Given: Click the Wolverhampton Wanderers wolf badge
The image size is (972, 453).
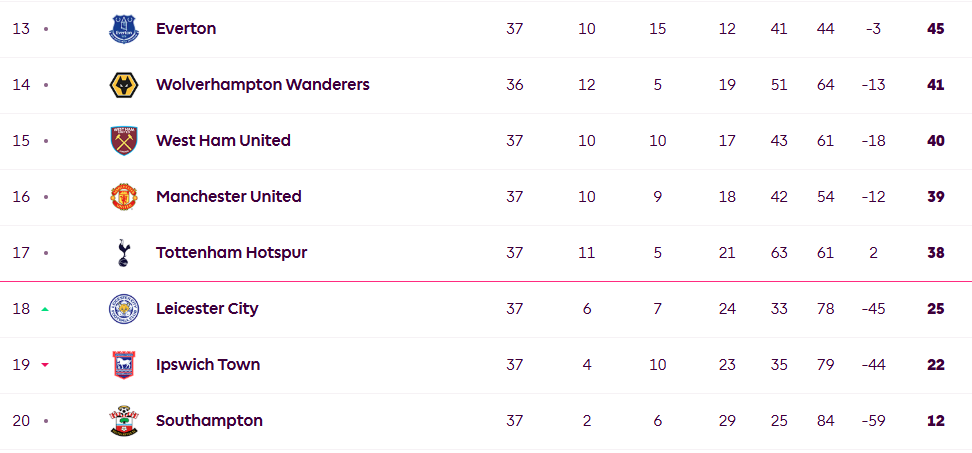Looking at the screenshot, I should tap(124, 85).
